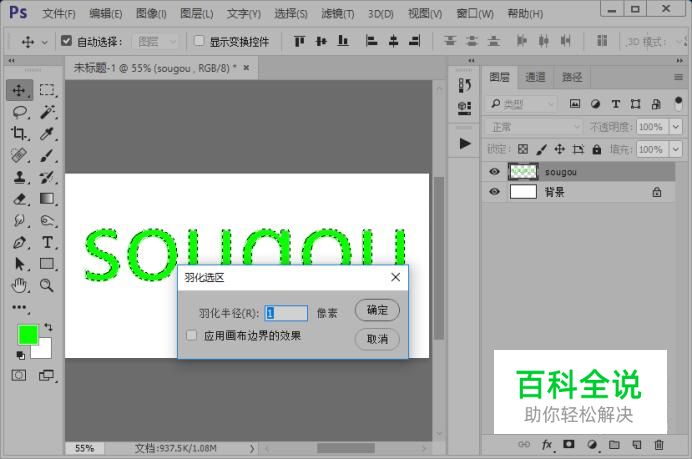The image size is (692, 459).
Task: Select the Eyedropper tool
Action: [47, 133]
